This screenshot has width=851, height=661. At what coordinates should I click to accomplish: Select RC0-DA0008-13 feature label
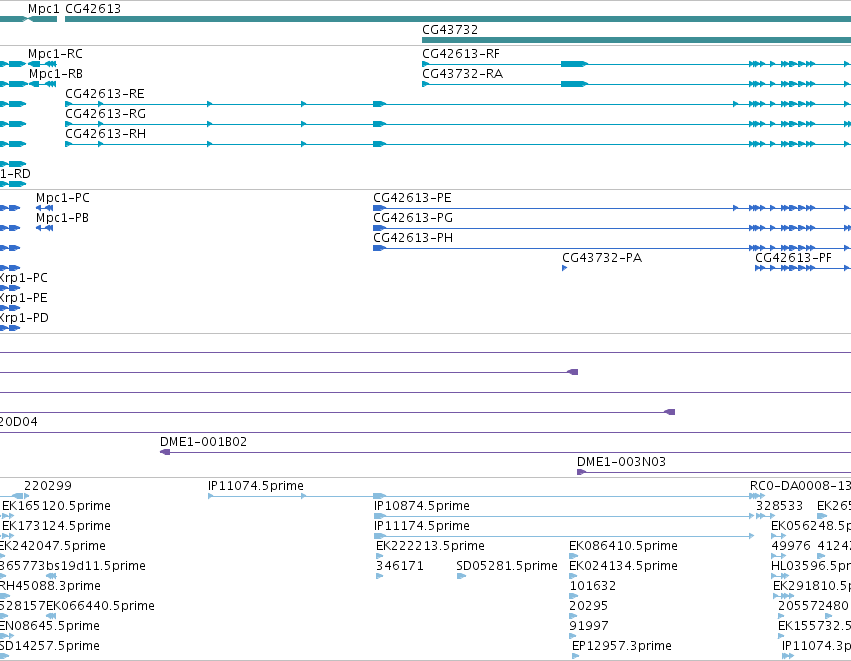click(x=800, y=486)
